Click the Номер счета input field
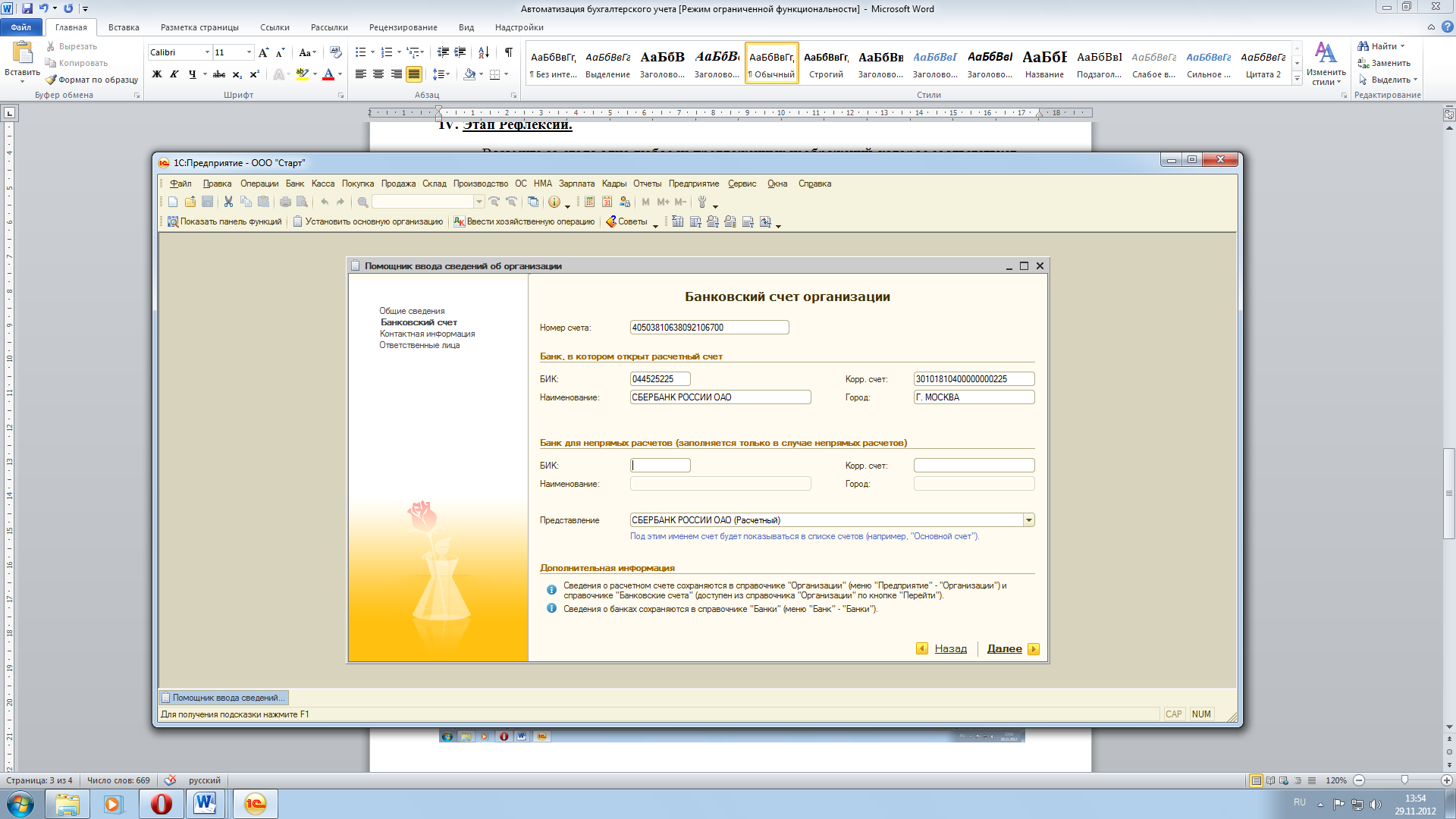Screen dimensions: 1456x819 tap(709, 328)
